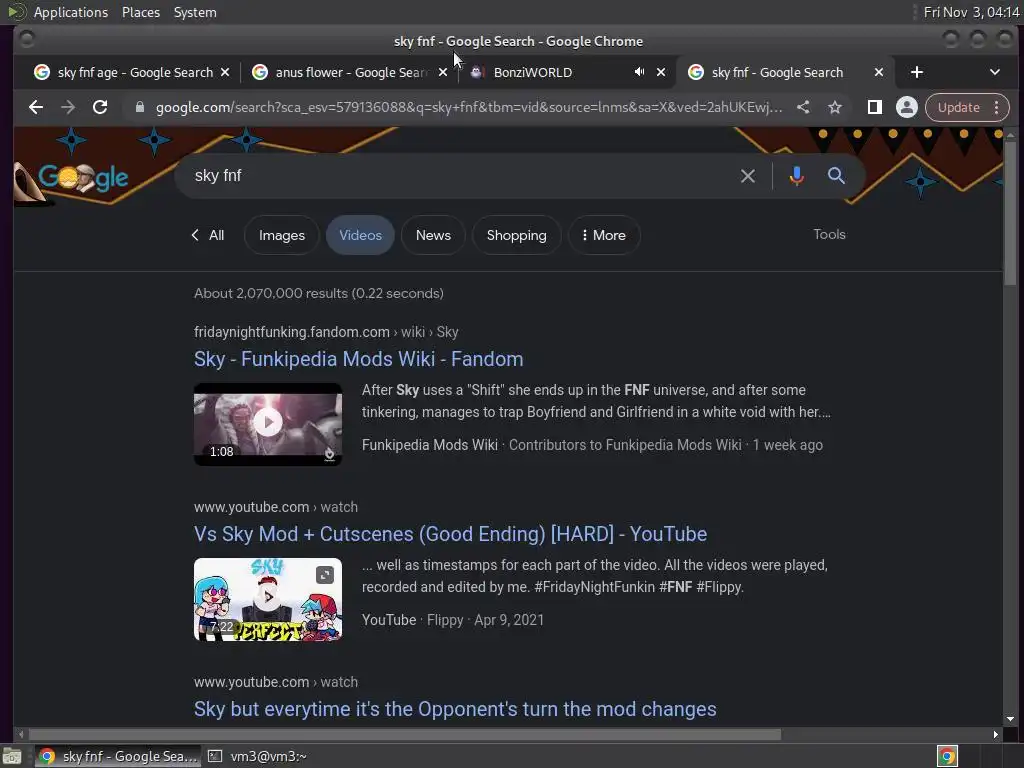This screenshot has height=768, width=1024.
Task: Click the Chrome tray icon in bottom panel
Action: [947, 756]
